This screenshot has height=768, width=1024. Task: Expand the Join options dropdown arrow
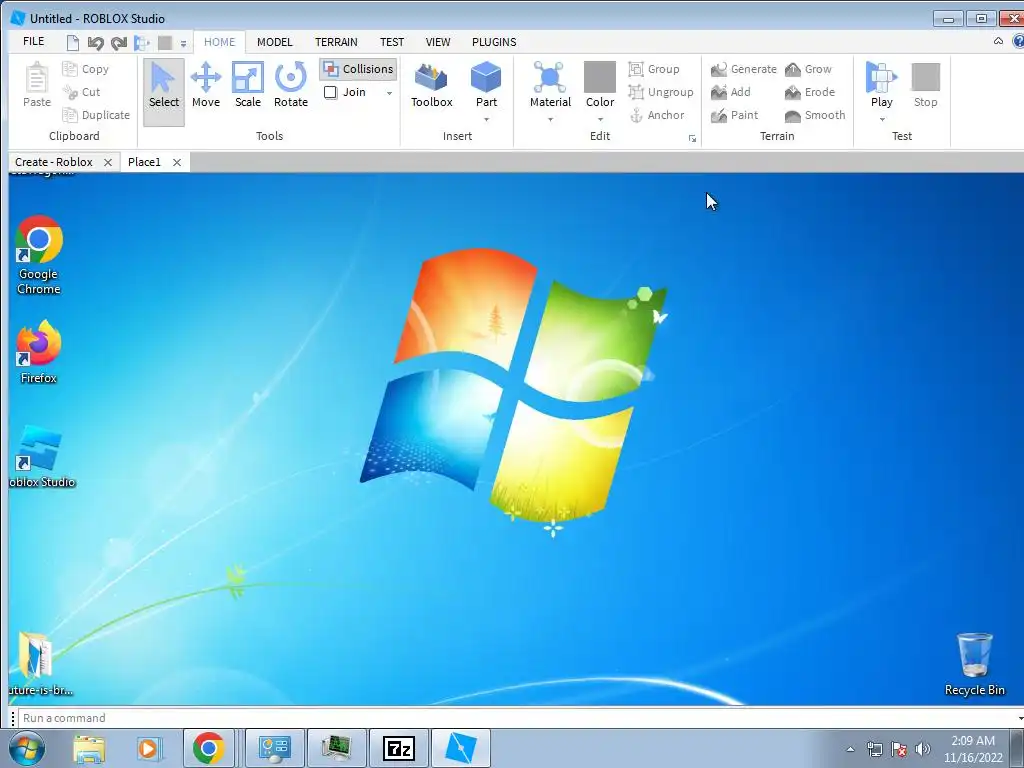click(x=389, y=93)
